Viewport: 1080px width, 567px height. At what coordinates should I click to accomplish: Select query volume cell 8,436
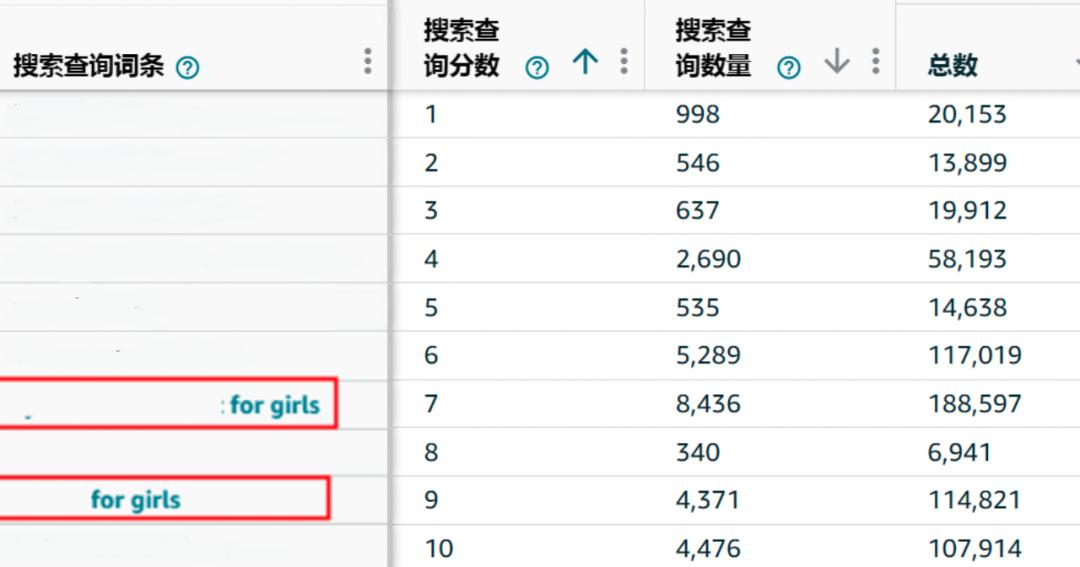coord(708,404)
